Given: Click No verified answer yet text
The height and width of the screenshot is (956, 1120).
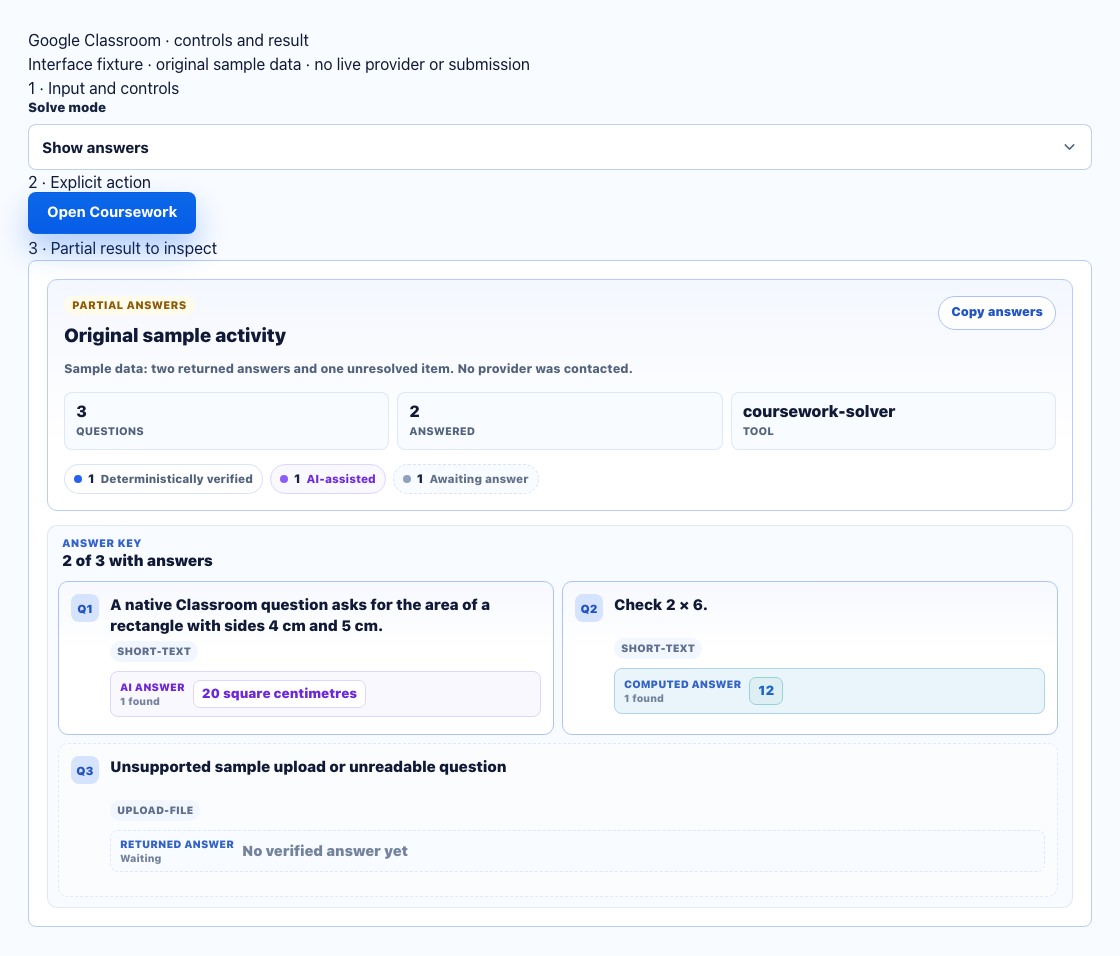Looking at the screenshot, I should [325, 851].
